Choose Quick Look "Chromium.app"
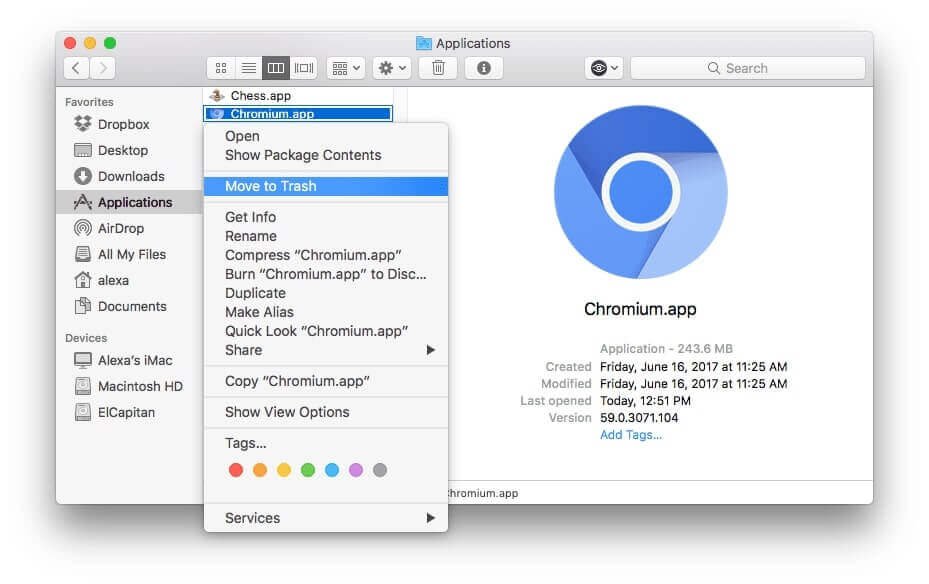The width and height of the screenshot is (929, 584). point(326,331)
